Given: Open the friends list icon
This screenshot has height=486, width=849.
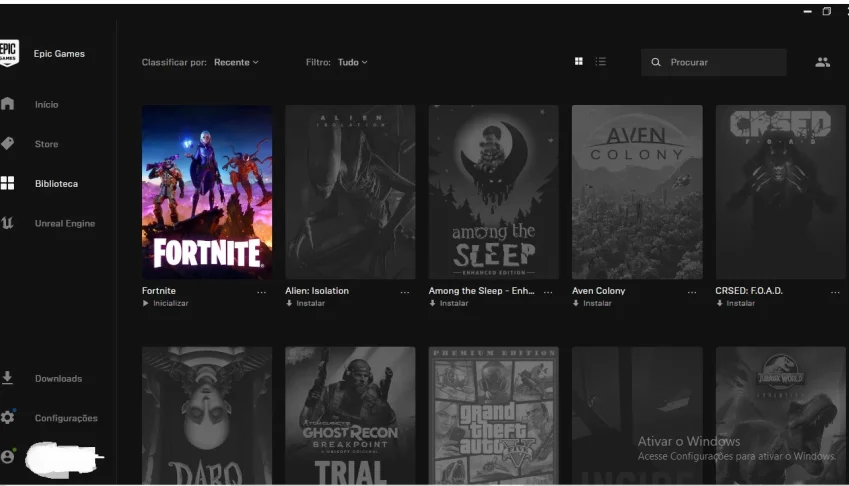Looking at the screenshot, I should pos(822,62).
